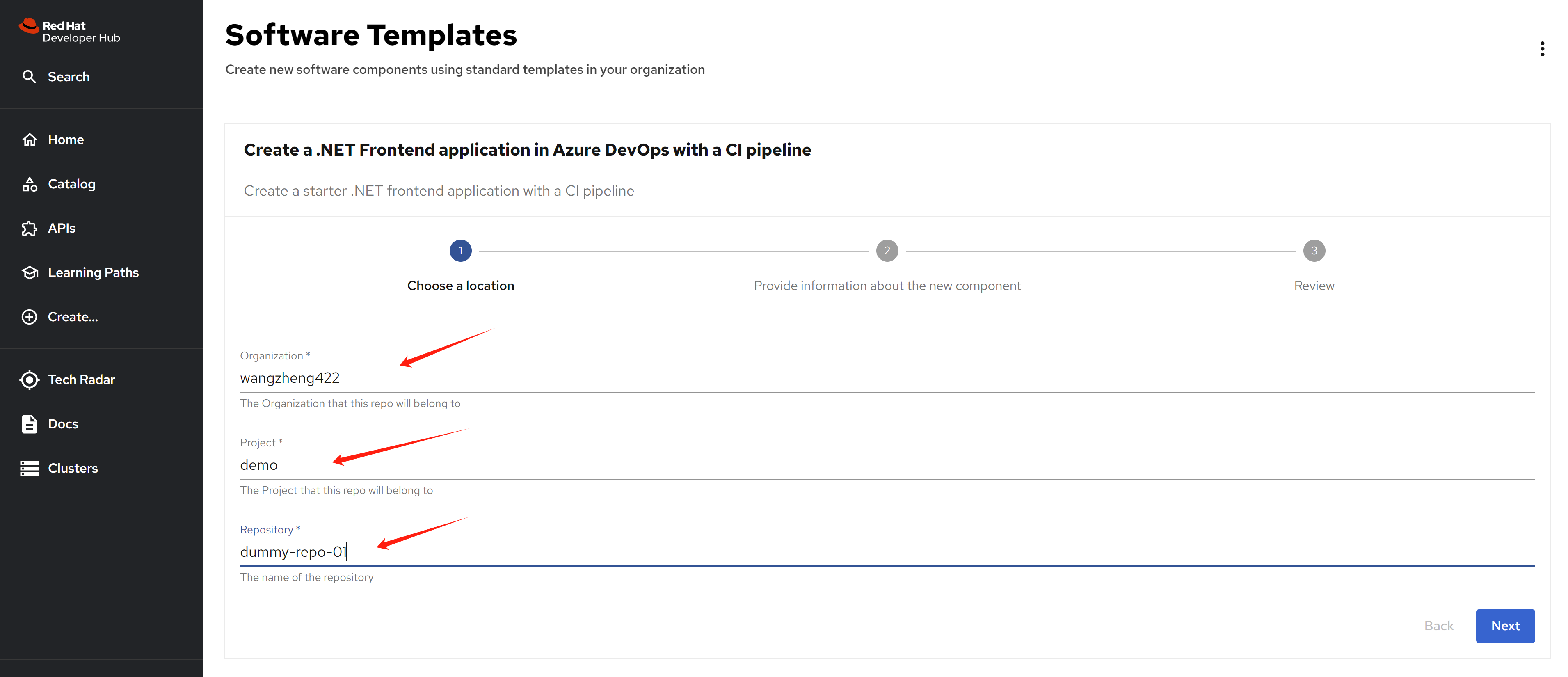Click the Clusters storage icon
1568x677 pixels.
click(x=29, y=469)
